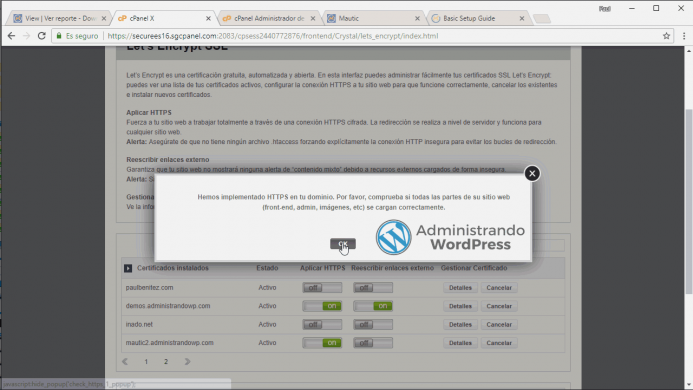Click Cancelar for mautic2.administrandowp.com
The image size is (693, 390).
pos(499,343)
